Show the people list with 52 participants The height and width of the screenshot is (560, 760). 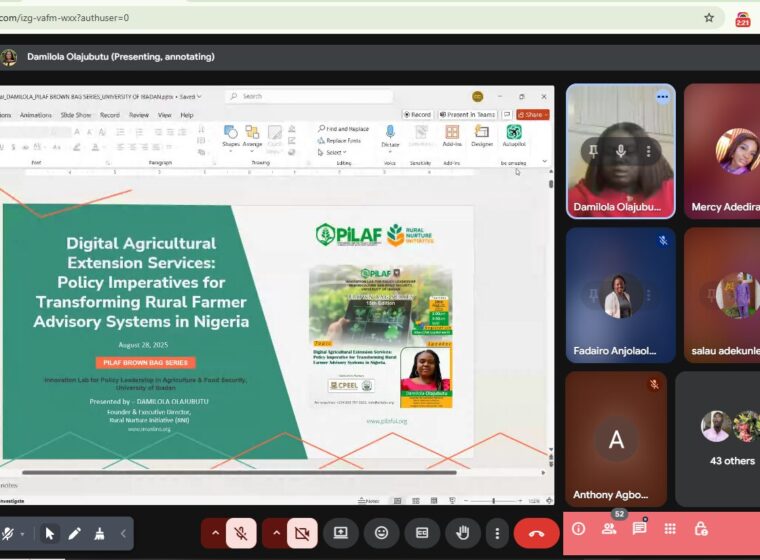click(x=609, y=529)
